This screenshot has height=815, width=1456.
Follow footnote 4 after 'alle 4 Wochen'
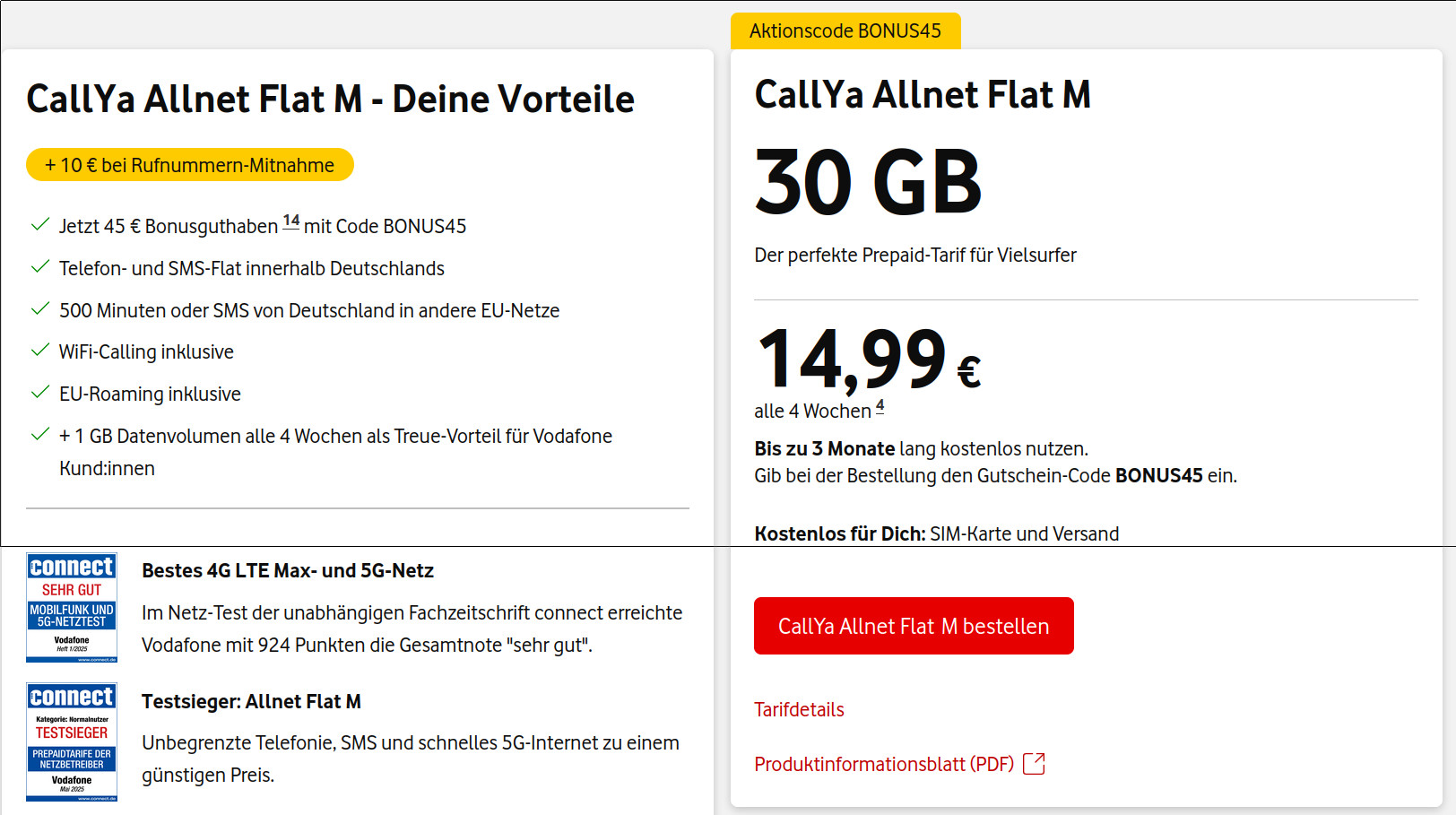880,406
